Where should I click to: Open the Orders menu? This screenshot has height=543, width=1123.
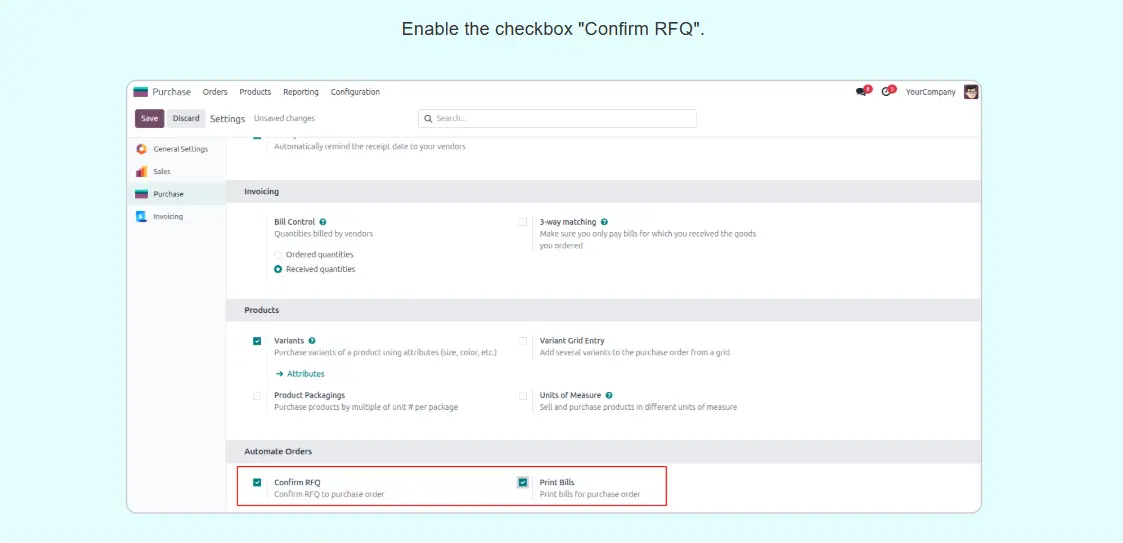click(215, 92)
